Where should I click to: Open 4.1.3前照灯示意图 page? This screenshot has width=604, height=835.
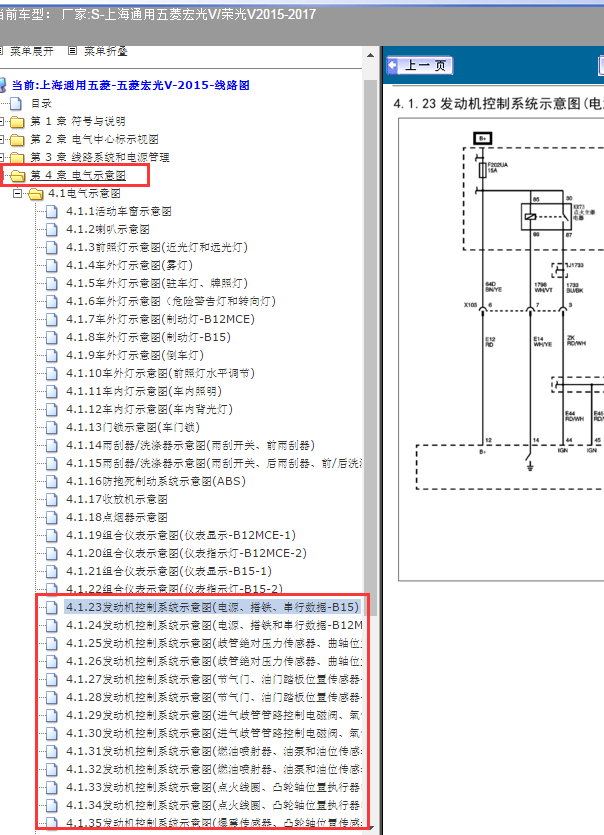pyautogui.click(x=157, y=248)
